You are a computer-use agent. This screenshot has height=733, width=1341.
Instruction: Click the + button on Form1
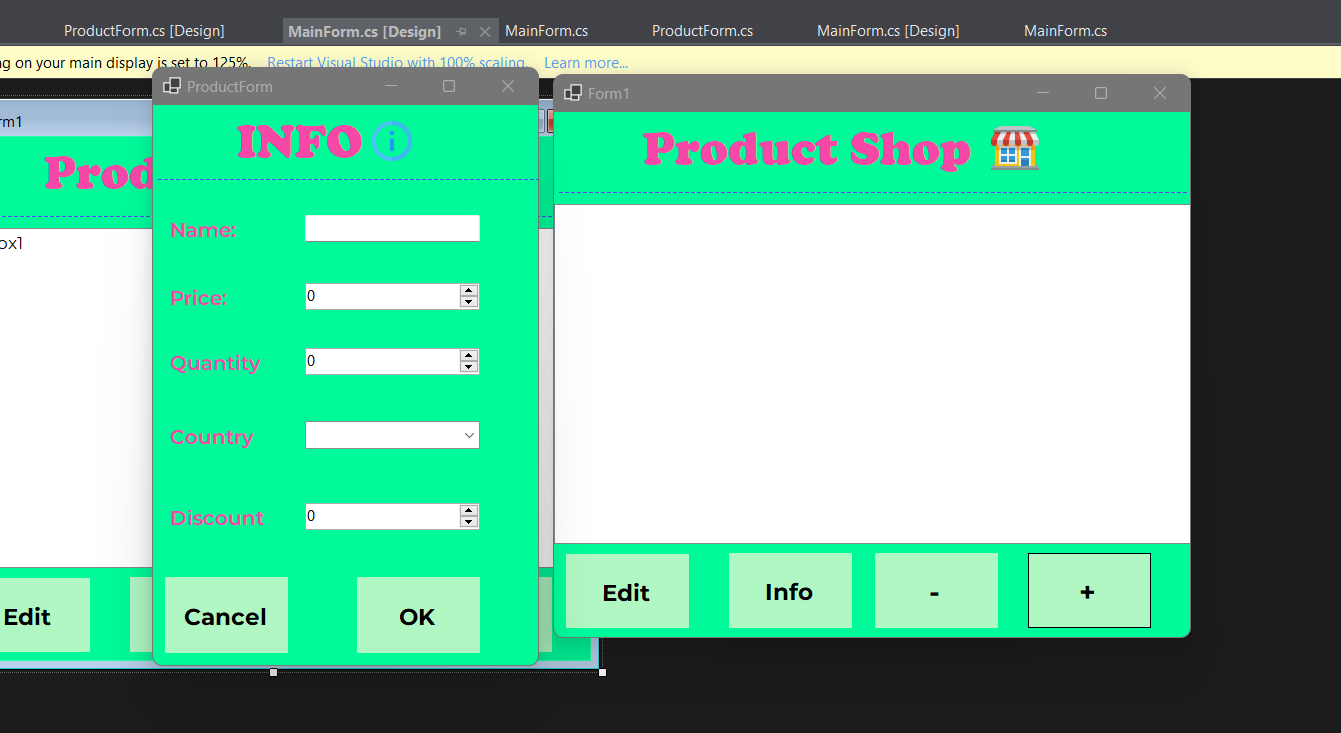(1088, 591)
